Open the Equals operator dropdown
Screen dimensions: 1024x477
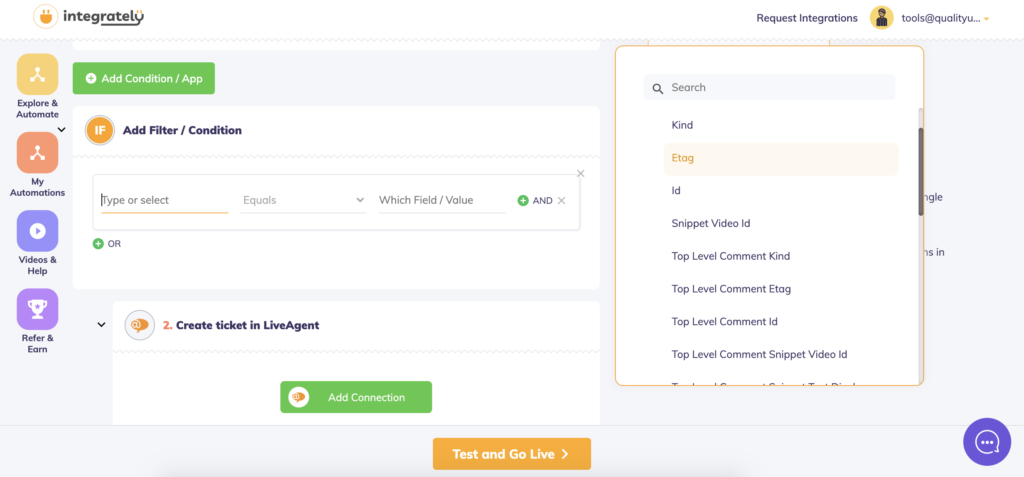tap(304, 201)
